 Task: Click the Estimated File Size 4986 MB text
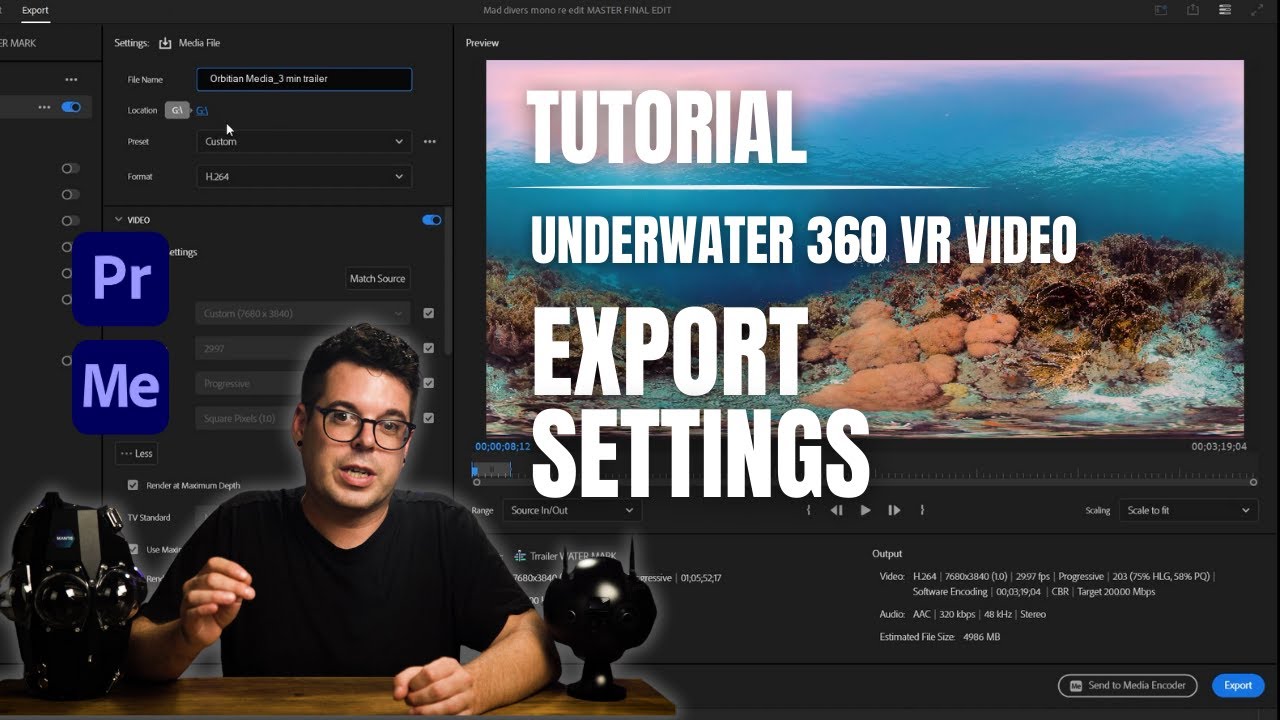pos(940,637)
